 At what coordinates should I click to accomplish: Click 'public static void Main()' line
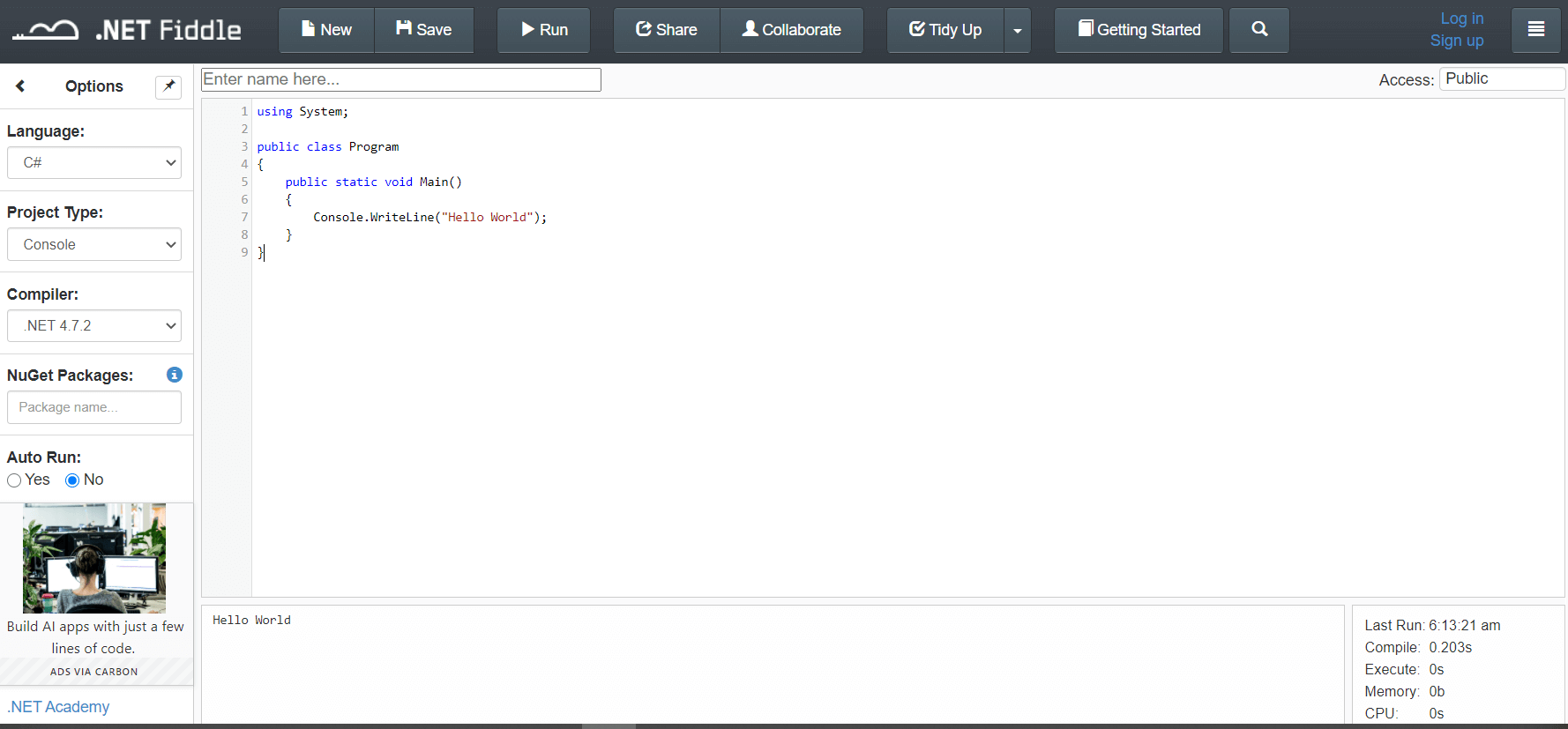[374, 182]
